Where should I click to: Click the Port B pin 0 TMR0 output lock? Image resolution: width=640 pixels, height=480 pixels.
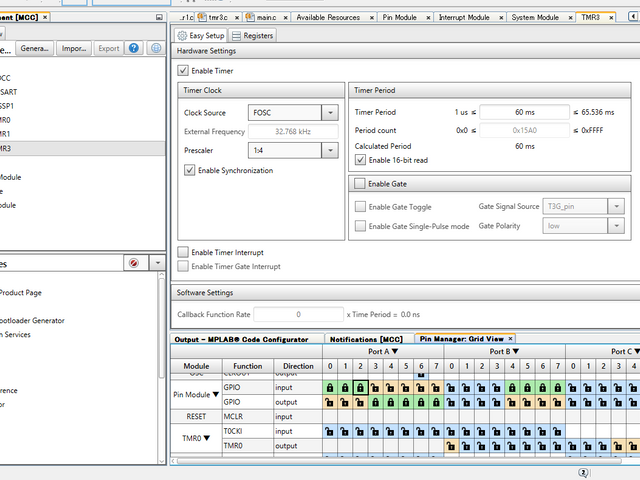[x=451, y=445]
